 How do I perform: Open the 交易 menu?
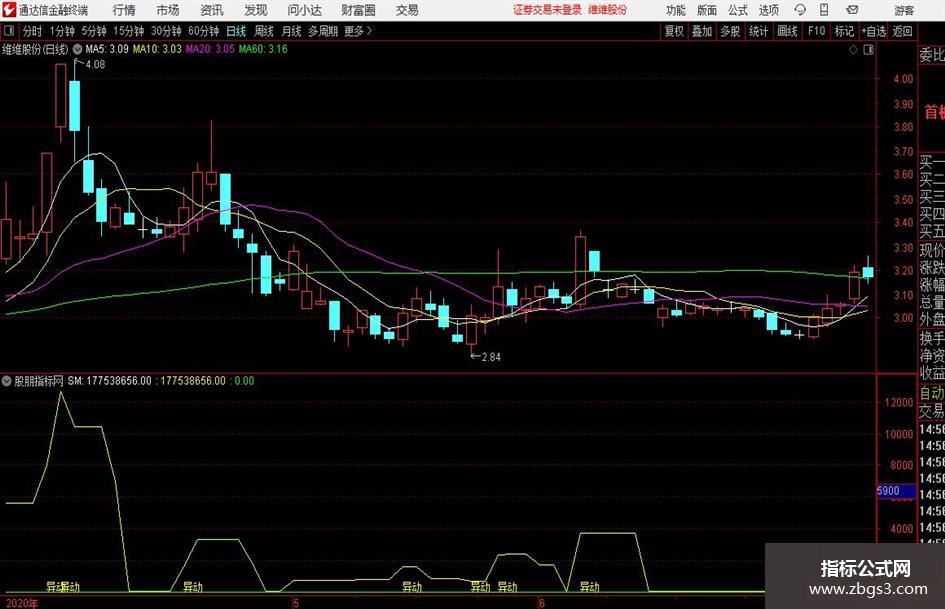point(407,10)
